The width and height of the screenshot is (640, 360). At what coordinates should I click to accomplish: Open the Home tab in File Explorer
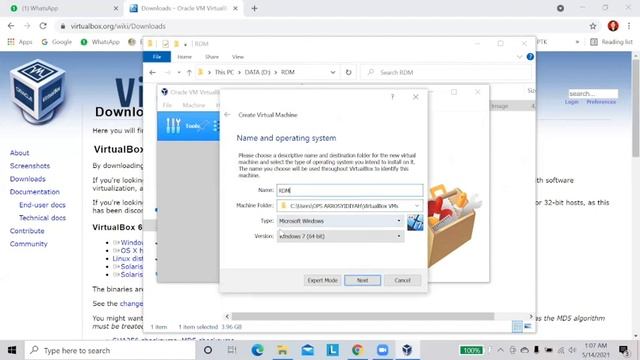184,57
